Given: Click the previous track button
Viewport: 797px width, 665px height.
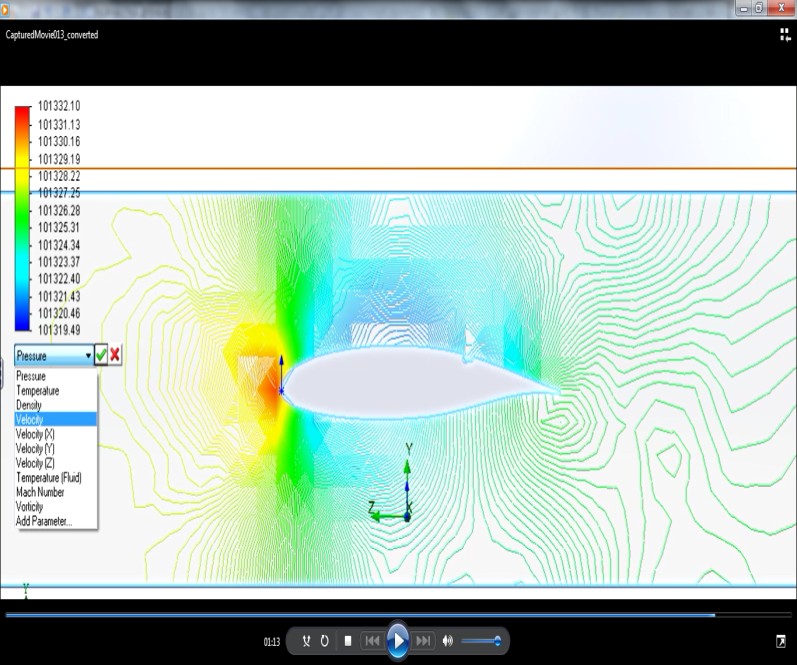Looking at the screenshot, I should coord(372,641).
